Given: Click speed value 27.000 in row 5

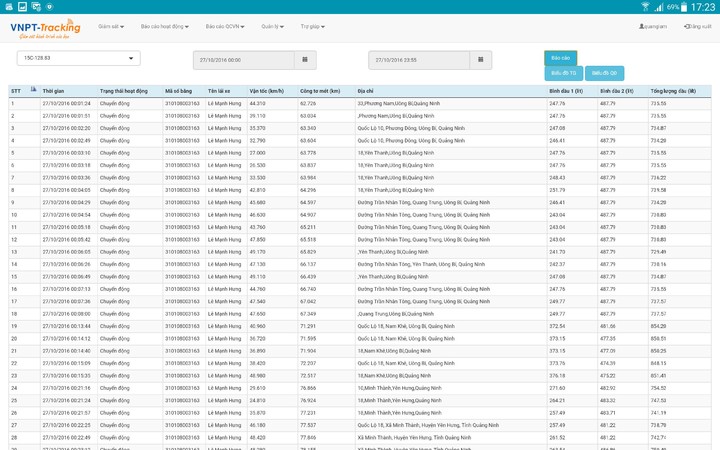Looking at the screenshot, I should pos(257,153).
